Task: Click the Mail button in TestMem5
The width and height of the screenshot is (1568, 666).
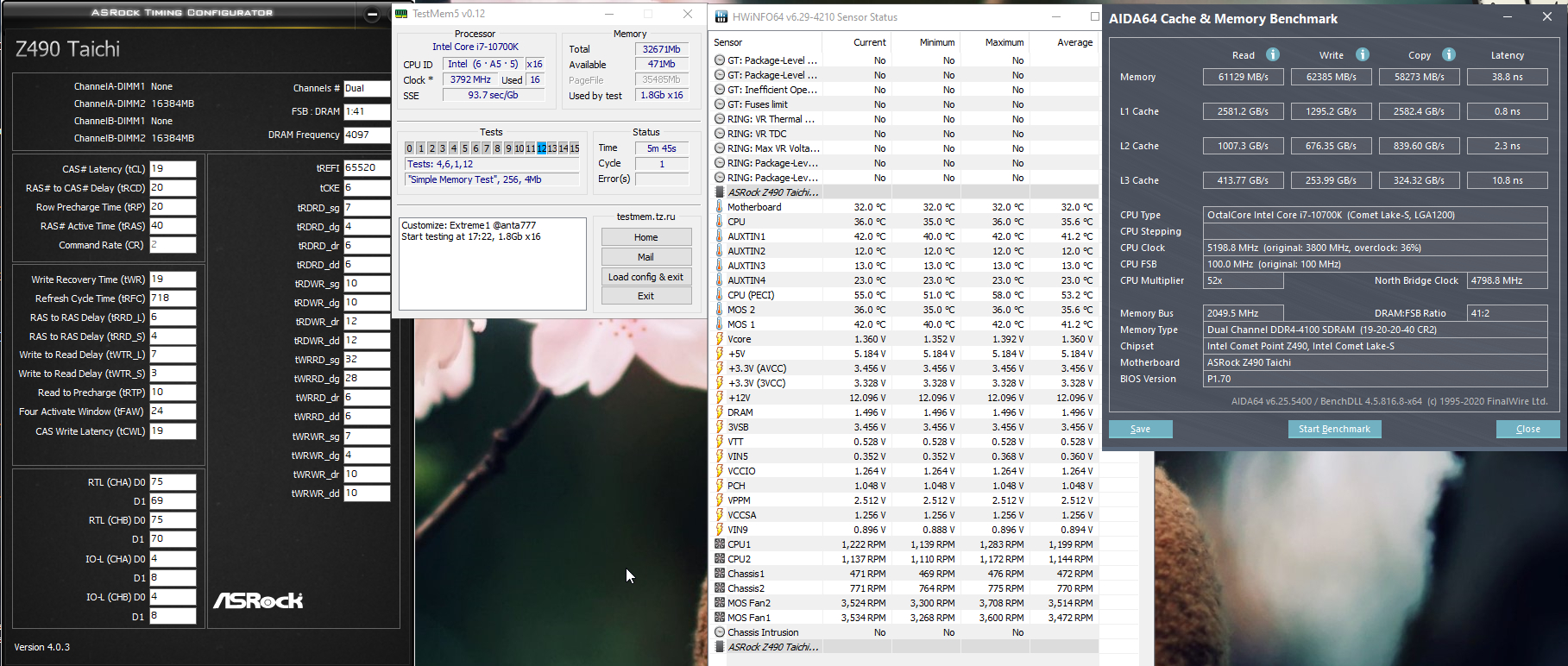Action: click(646, 257)
